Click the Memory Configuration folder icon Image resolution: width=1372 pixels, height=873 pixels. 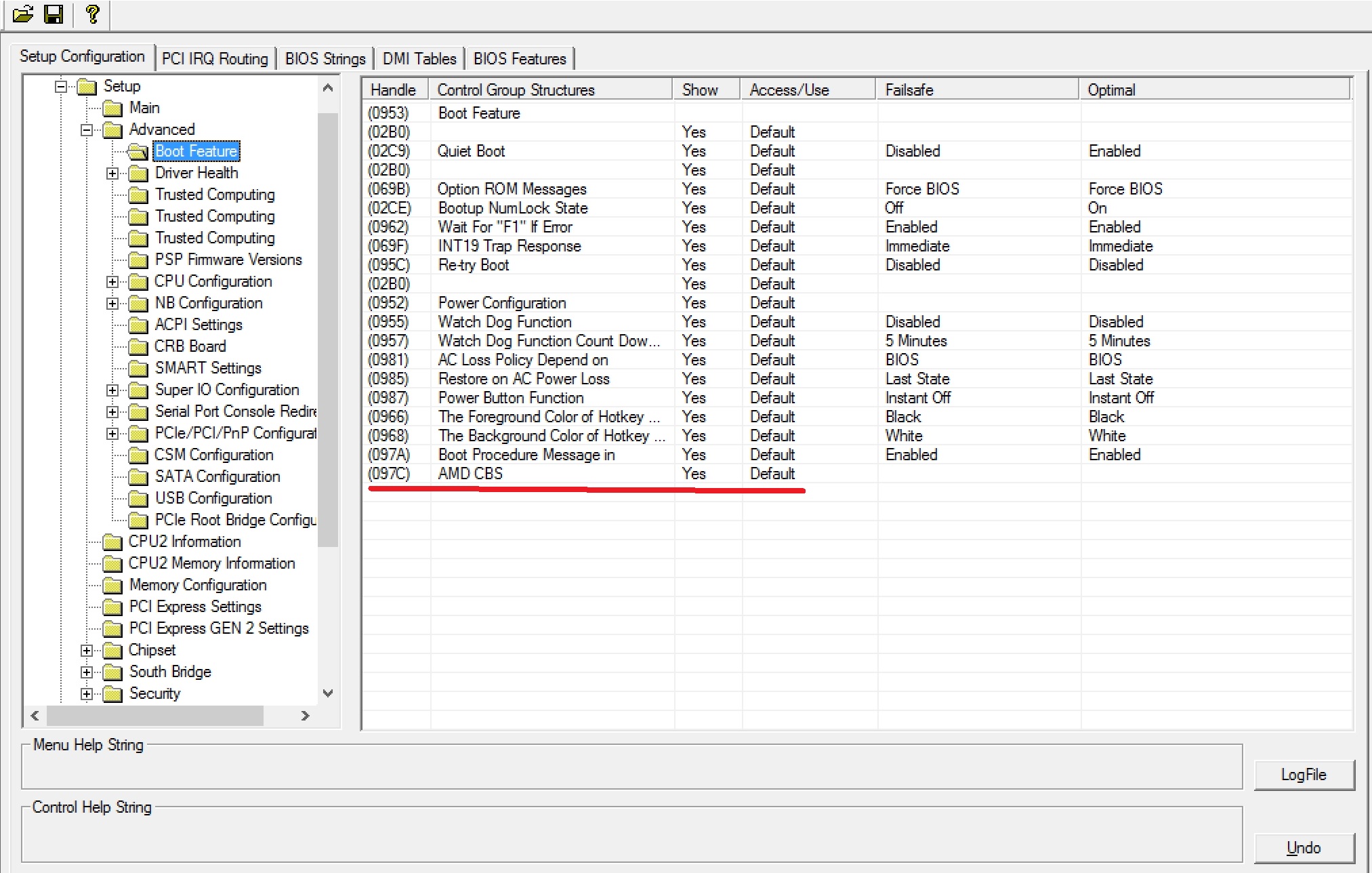click(x=112, y=586)
